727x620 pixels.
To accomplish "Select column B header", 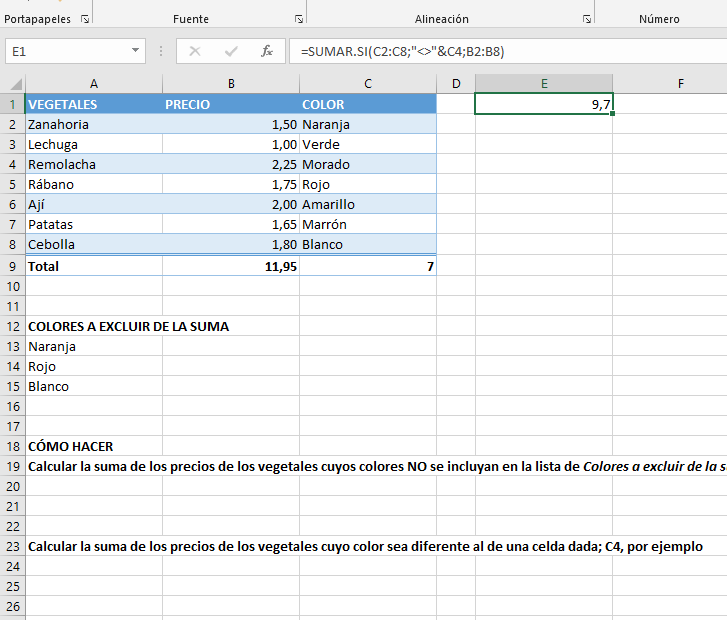I will [x=231, y=84].
